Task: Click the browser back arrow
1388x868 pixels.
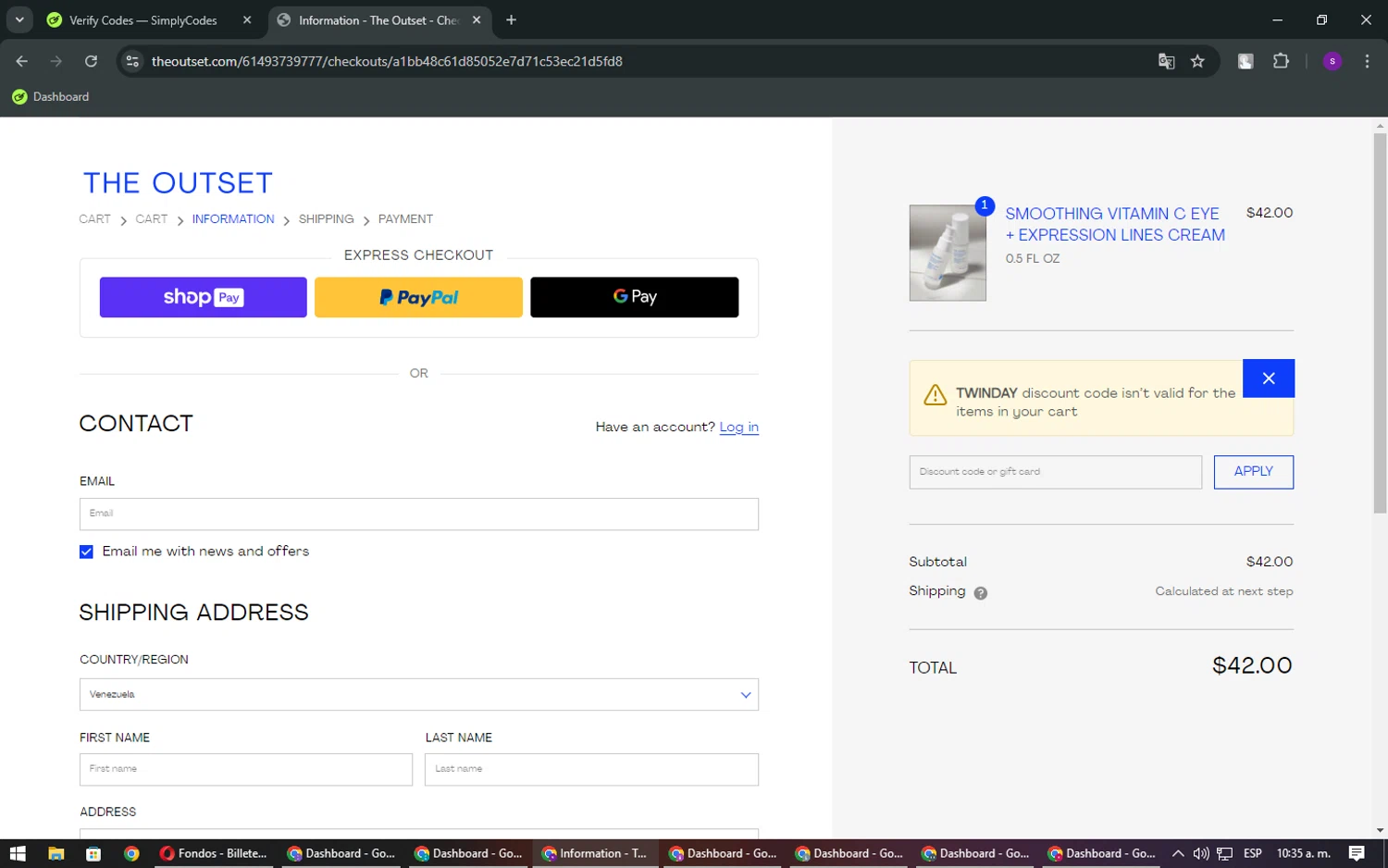Action: 22,61
